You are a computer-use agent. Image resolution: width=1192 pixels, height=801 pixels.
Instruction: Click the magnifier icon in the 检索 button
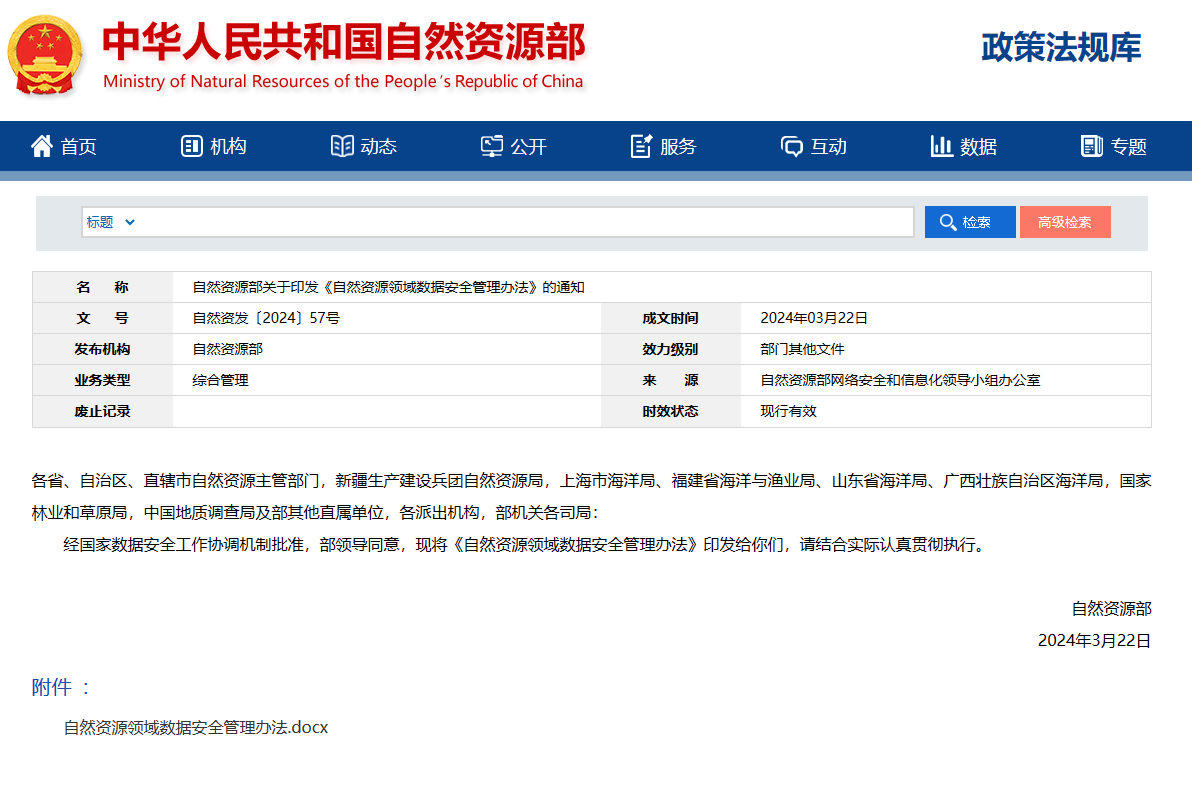(x=947, y=222)
